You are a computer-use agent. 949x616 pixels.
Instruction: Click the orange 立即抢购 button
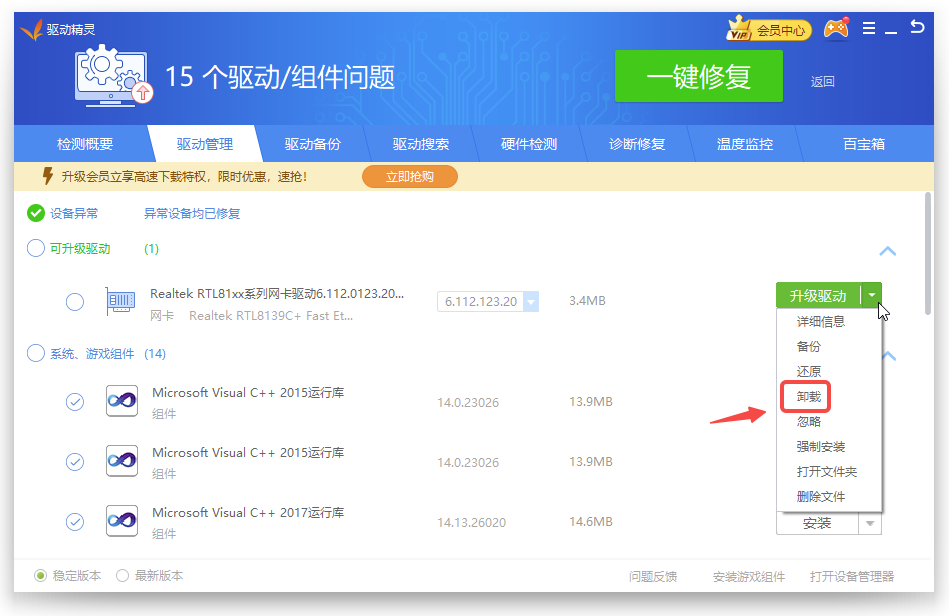[409, 177]
